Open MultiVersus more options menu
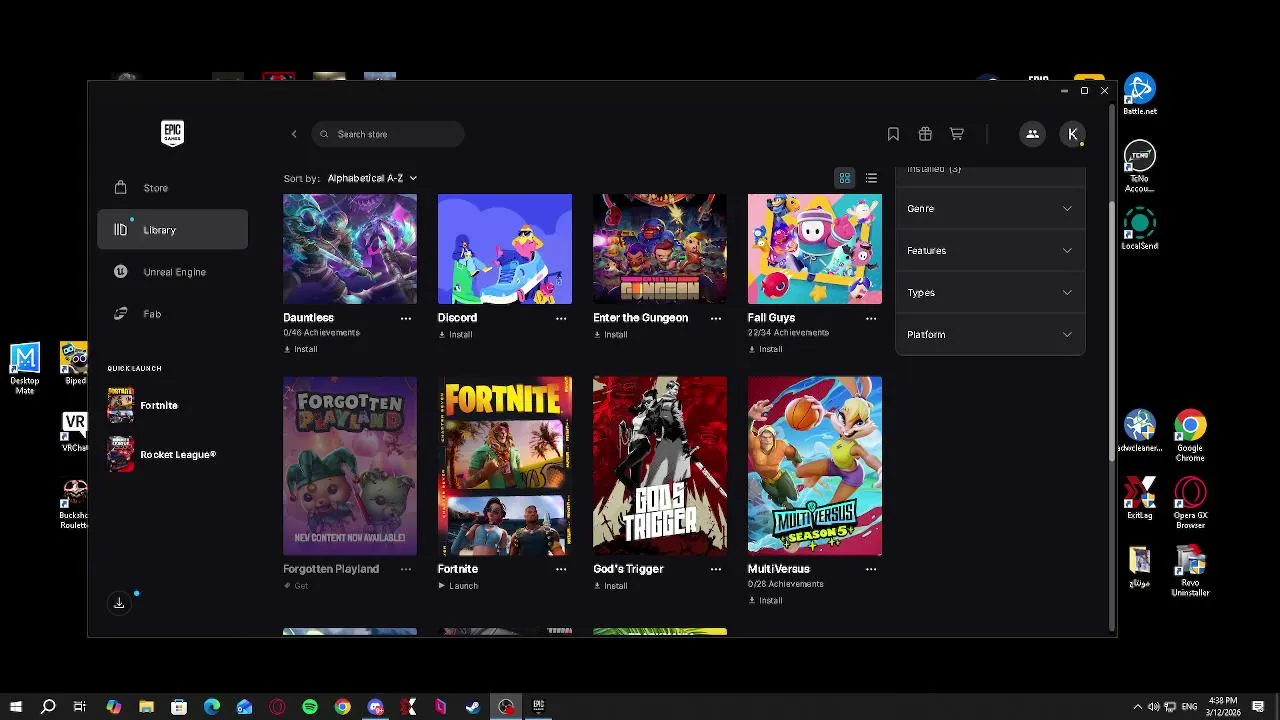1280x720 pixels. pos(871,569)
